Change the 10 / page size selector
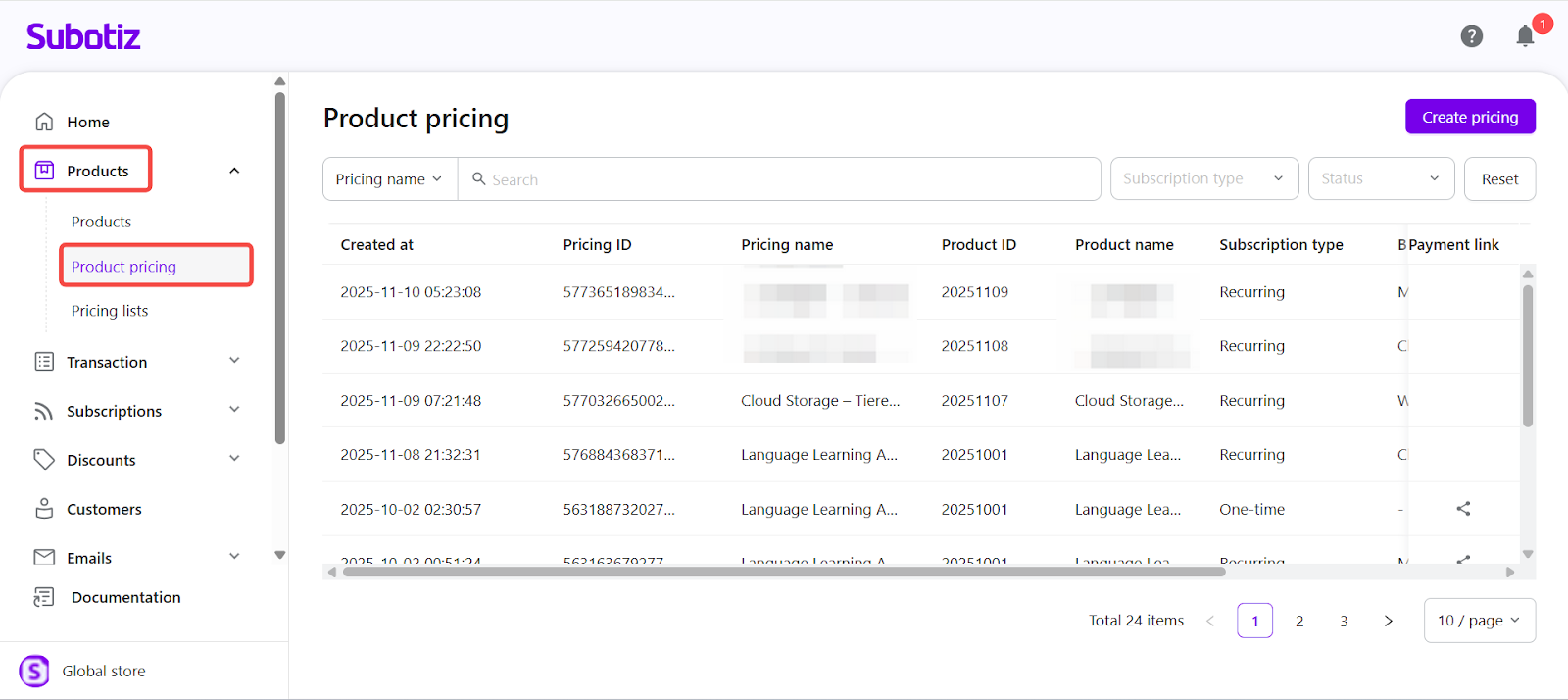 [x=1478, y=621]
